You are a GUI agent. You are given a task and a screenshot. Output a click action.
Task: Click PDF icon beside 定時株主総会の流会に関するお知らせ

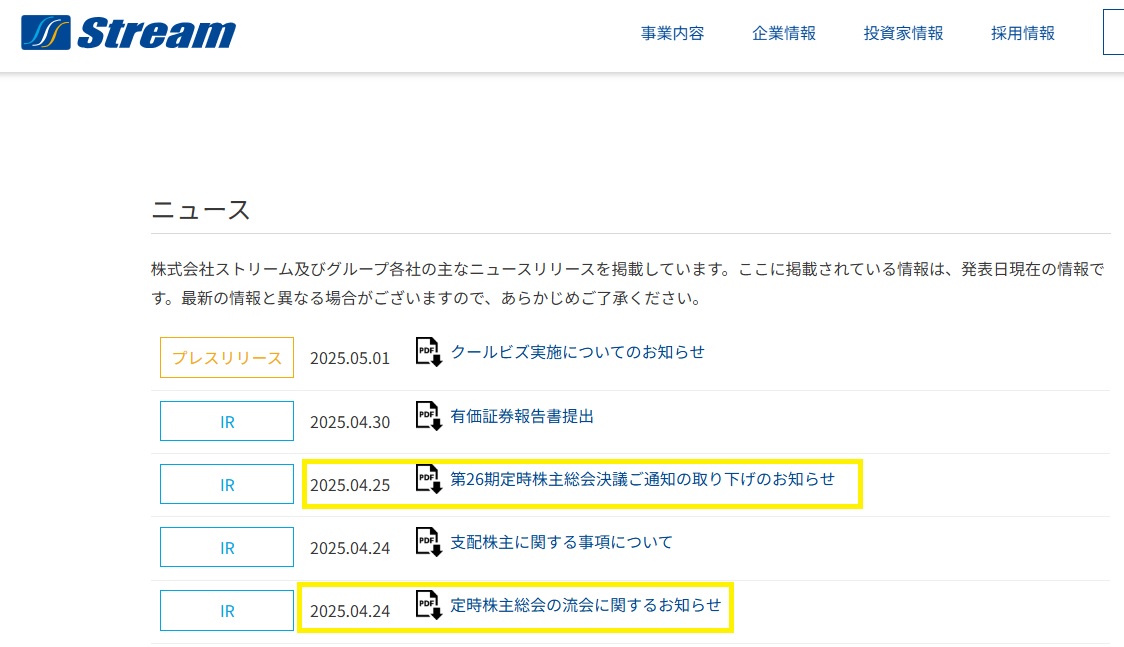(x=428, y=605)
